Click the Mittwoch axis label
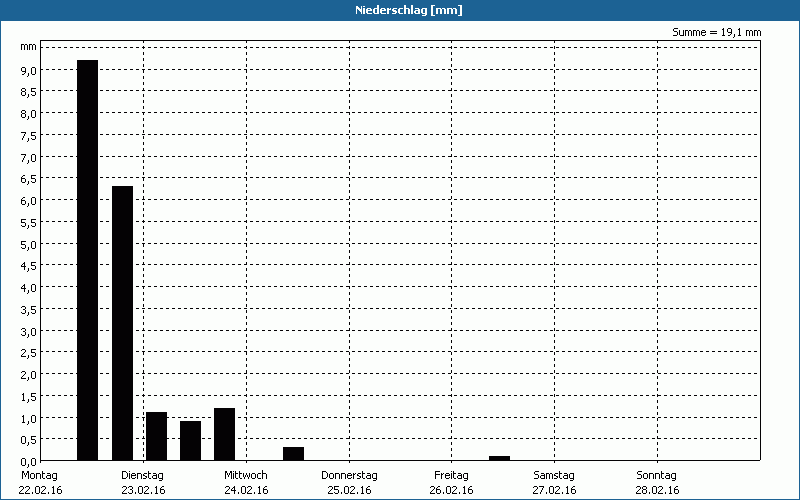Image resolution: width=800 pixels, height=500 pixels. coord(245,475)
